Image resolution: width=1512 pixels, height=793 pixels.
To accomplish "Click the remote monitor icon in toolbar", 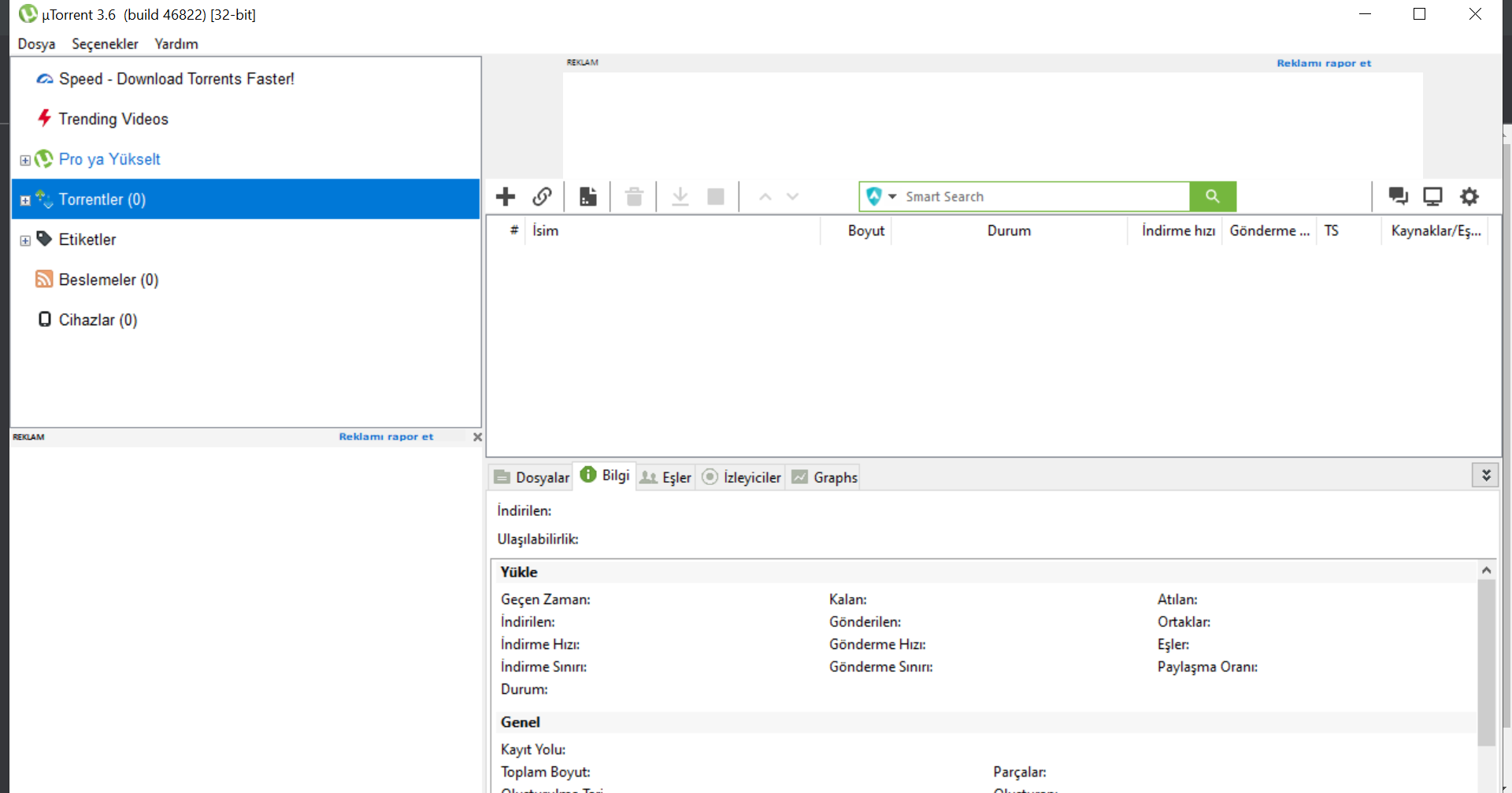I will coord(1432,196).
